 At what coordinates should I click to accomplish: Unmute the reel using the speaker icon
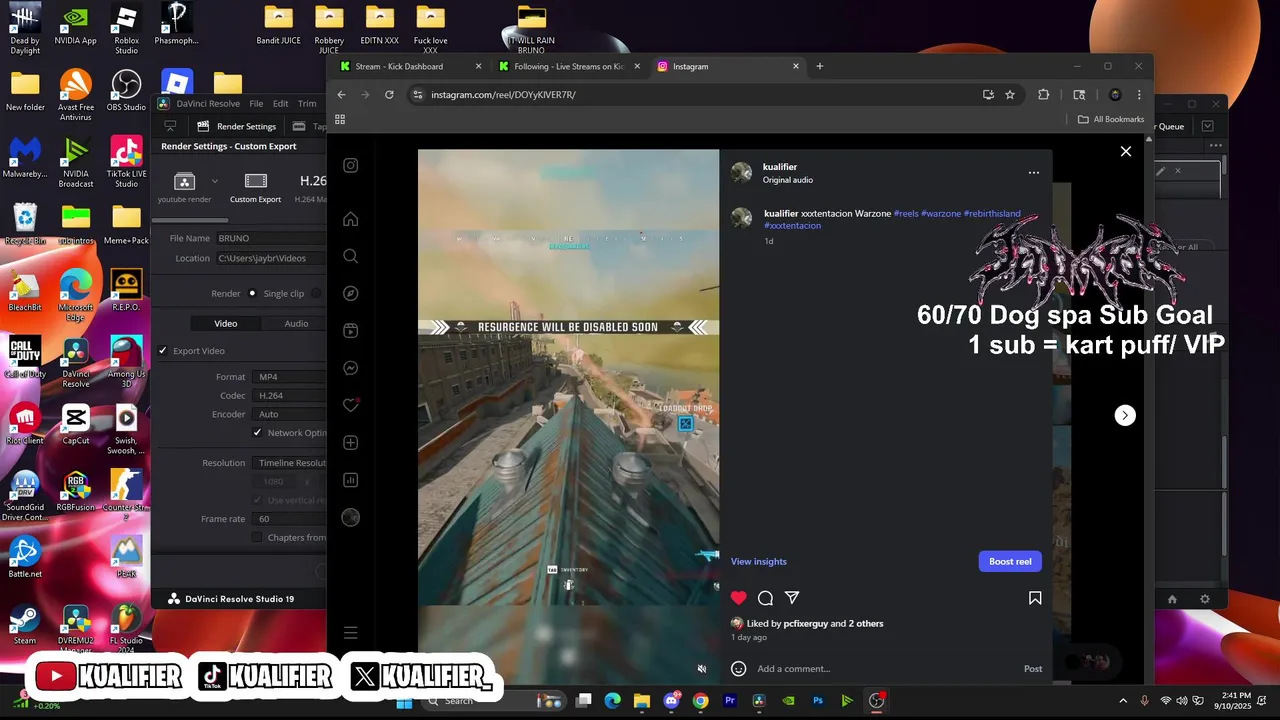pos(702,668)
